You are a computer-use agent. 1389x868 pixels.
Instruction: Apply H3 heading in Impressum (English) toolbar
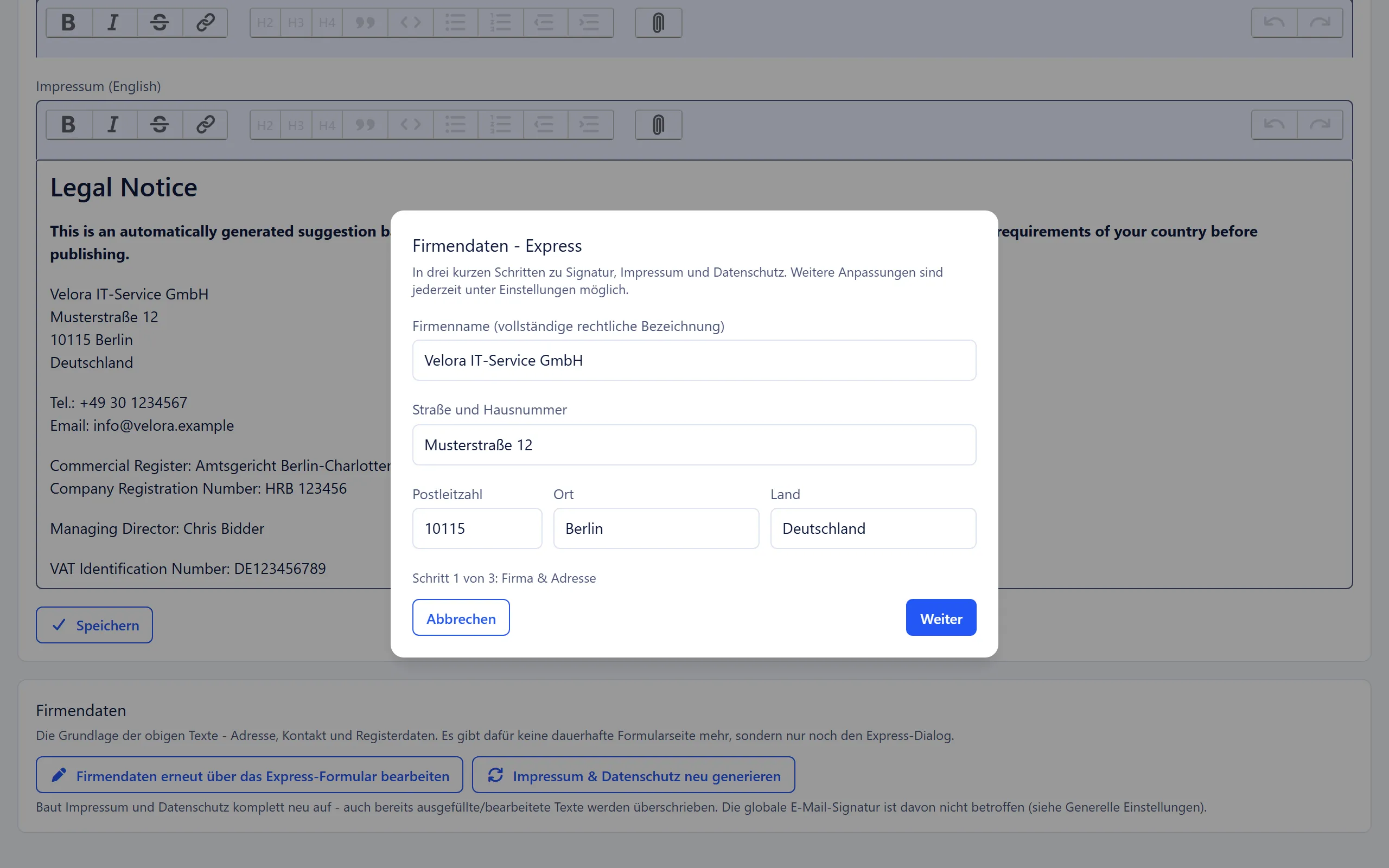pyautogui.click(x=296, y=125)
